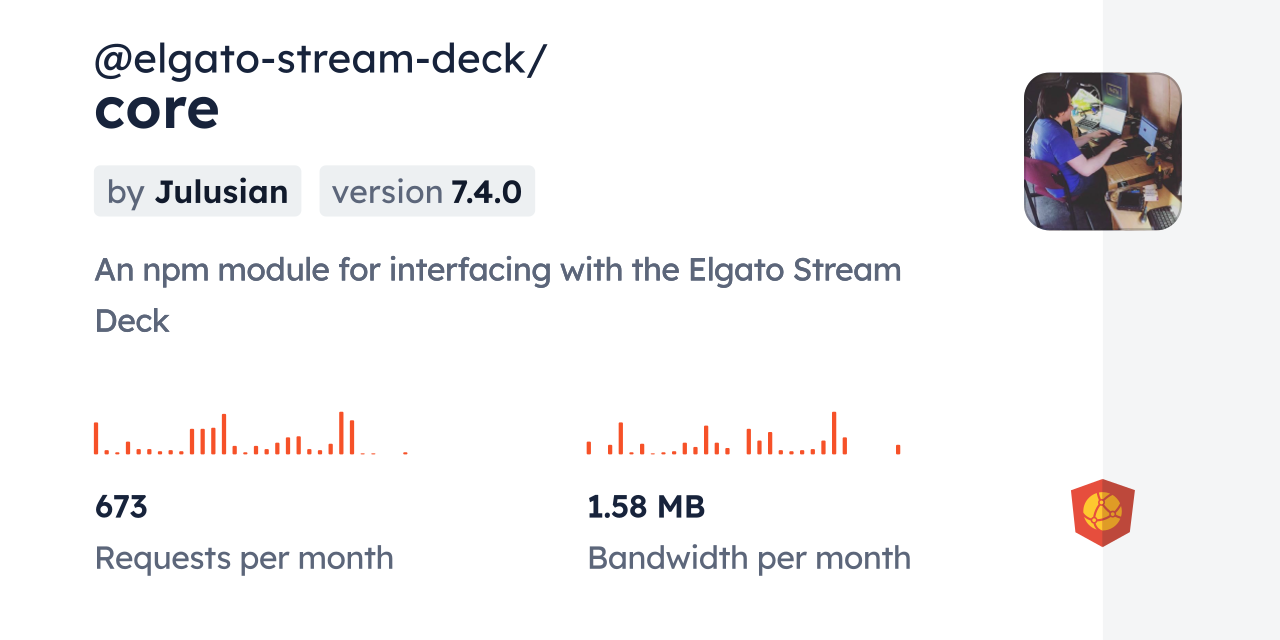
Task: Click the leftmost bar of the requests chart
Action: (x=96, y=439)
